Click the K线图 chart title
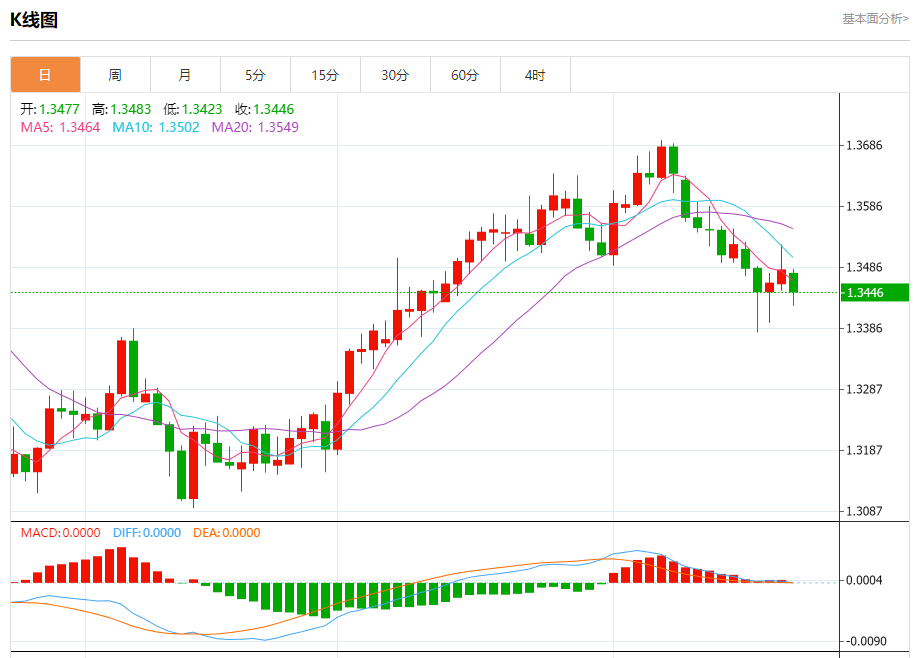Screen dimensions: 914x658 [34, 20]
